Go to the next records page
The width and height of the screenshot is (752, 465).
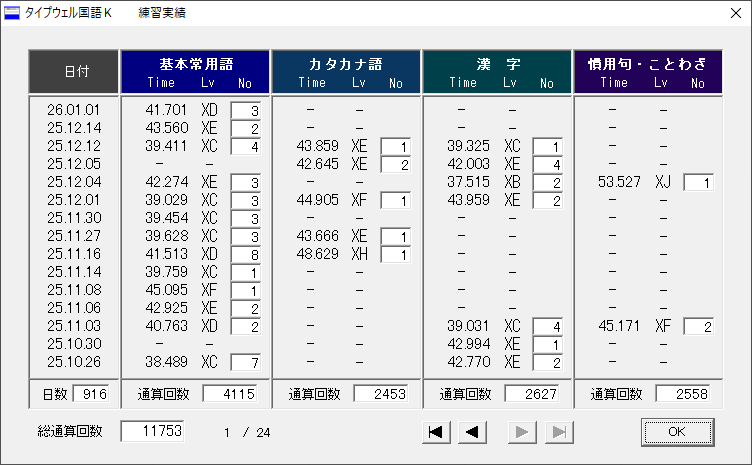click(522, 432)
